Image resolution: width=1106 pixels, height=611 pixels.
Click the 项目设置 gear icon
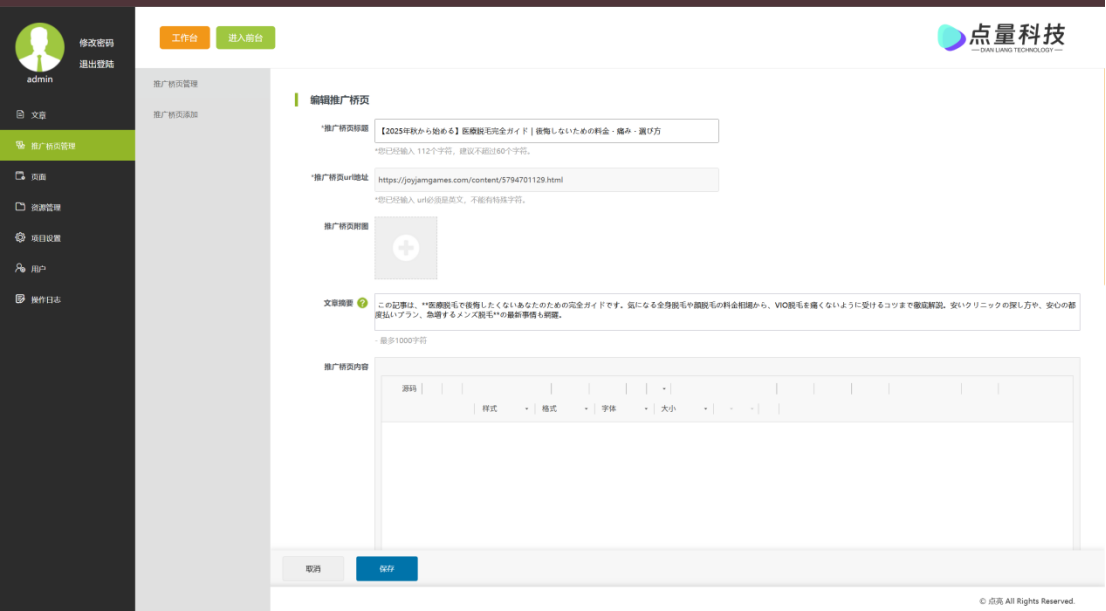[20, 238]
